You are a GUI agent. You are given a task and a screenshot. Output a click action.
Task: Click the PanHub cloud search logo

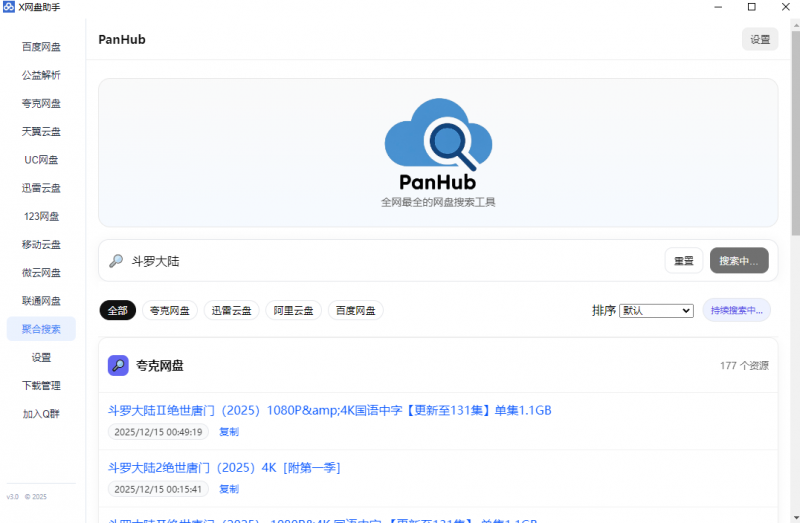pyautogui.click(x=438, y=145)
